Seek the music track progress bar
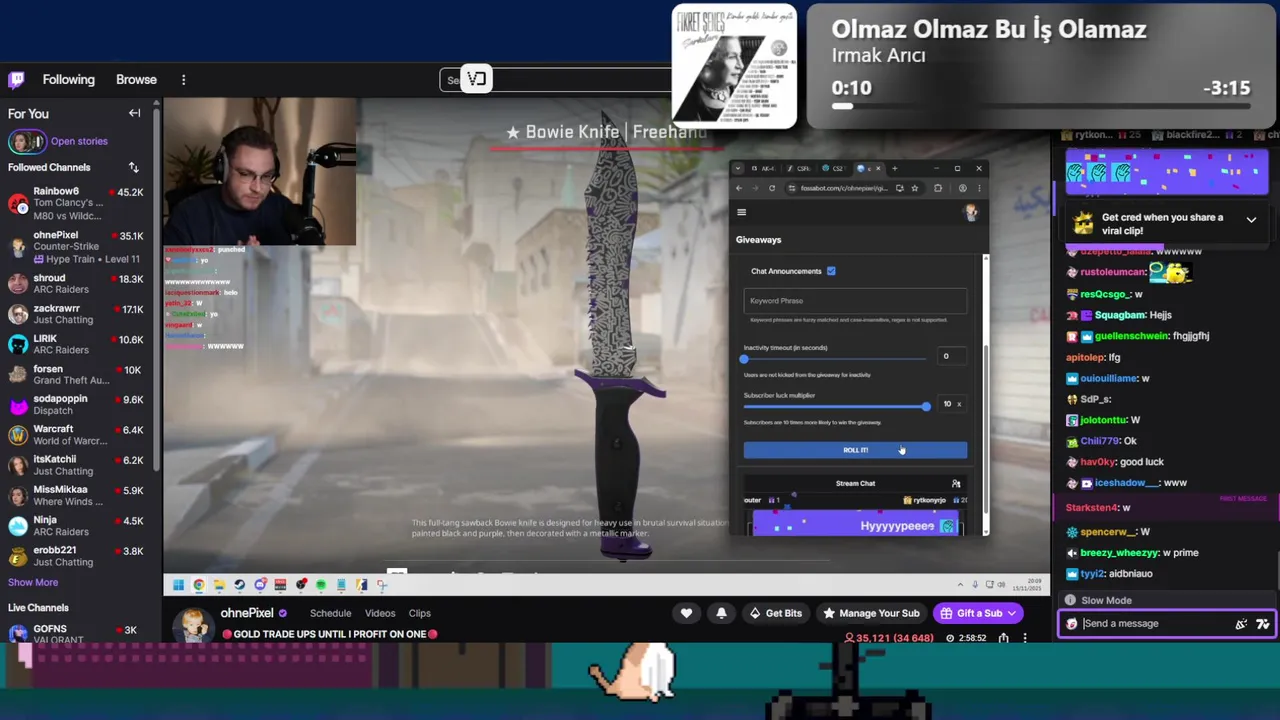The width and height of the screenshot is (1280, 720). tap(1040, 106)
